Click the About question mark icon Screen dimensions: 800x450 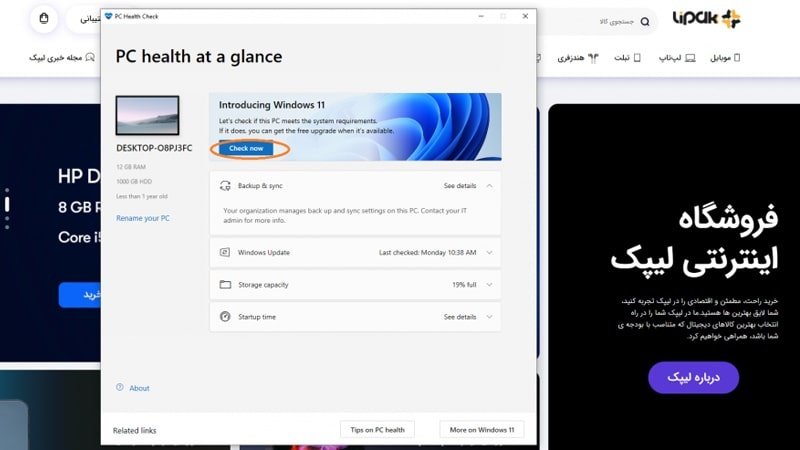click(x=120, y=387)
